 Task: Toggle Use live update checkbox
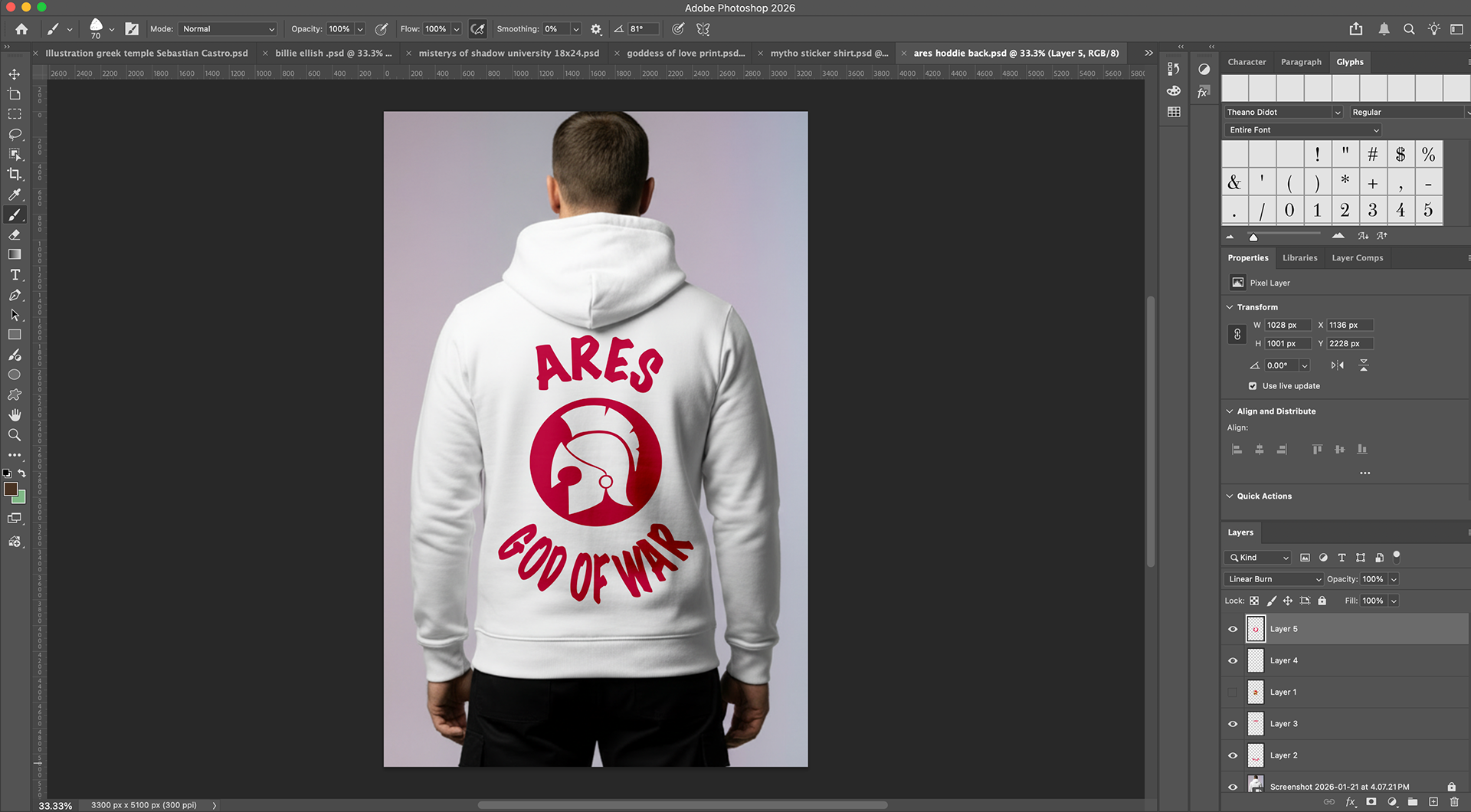(x=1253, y=386)
